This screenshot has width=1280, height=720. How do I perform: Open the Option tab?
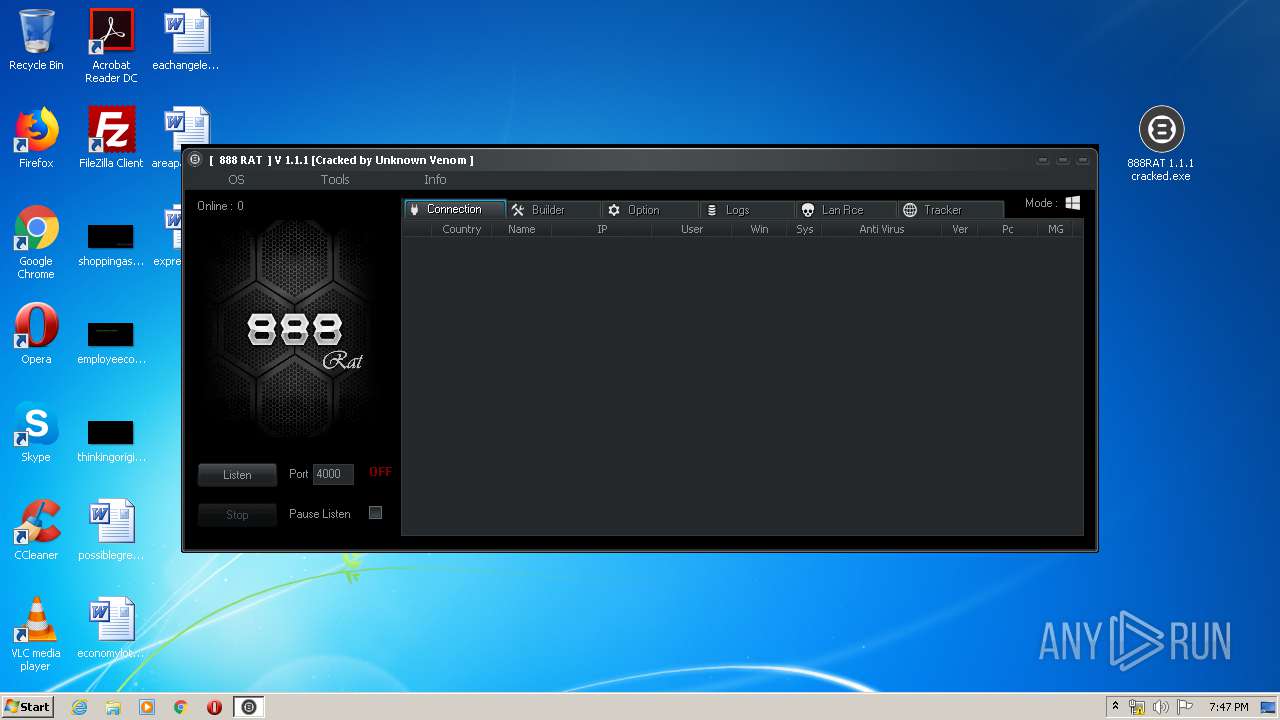[650, 210]
